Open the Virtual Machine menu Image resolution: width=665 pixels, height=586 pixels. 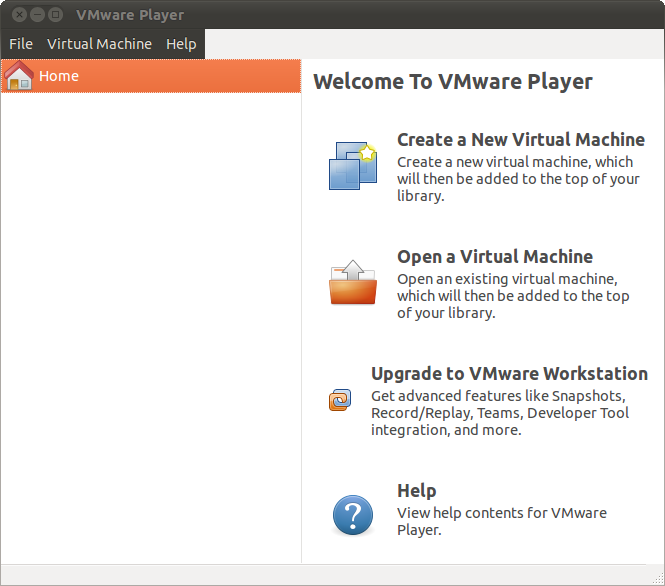click(x=99, y=44)
